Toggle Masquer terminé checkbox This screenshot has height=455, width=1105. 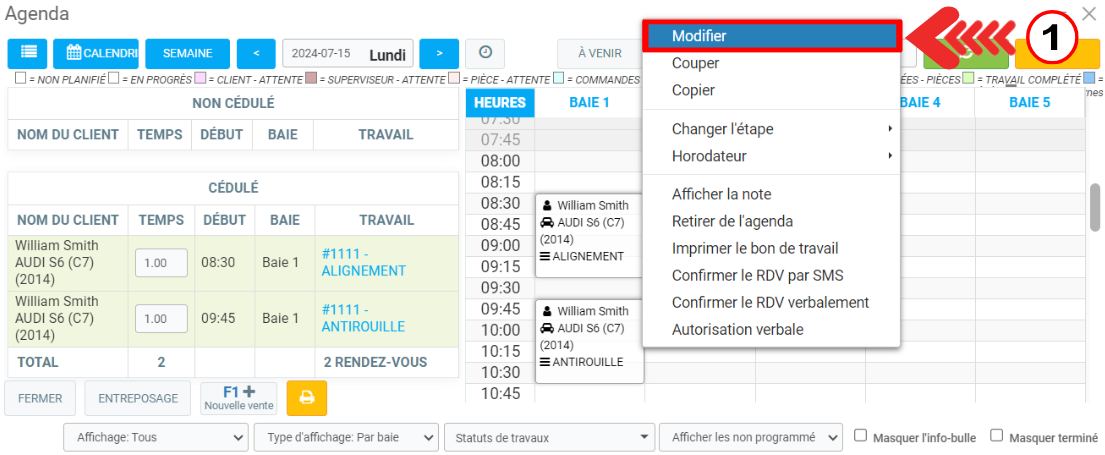click(997, 436)
